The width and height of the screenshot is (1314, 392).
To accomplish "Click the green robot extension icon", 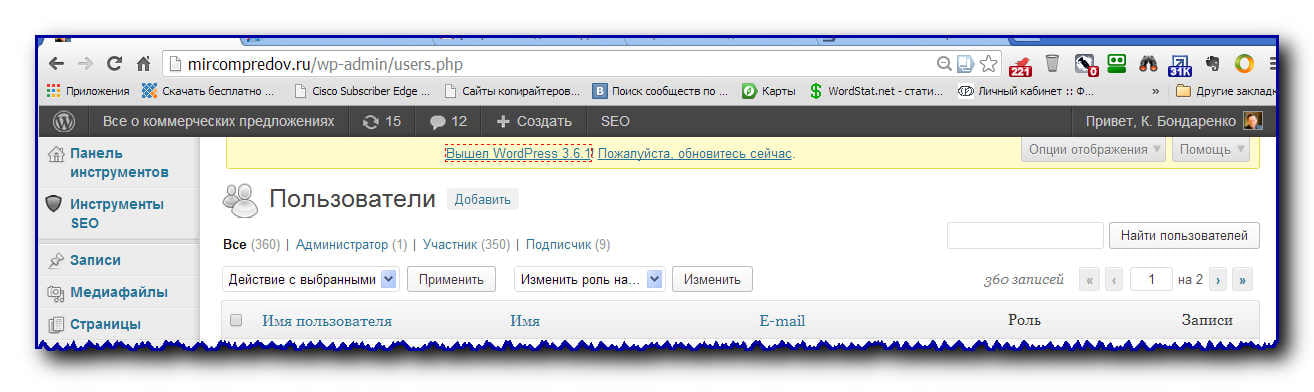I will 1117,63.
